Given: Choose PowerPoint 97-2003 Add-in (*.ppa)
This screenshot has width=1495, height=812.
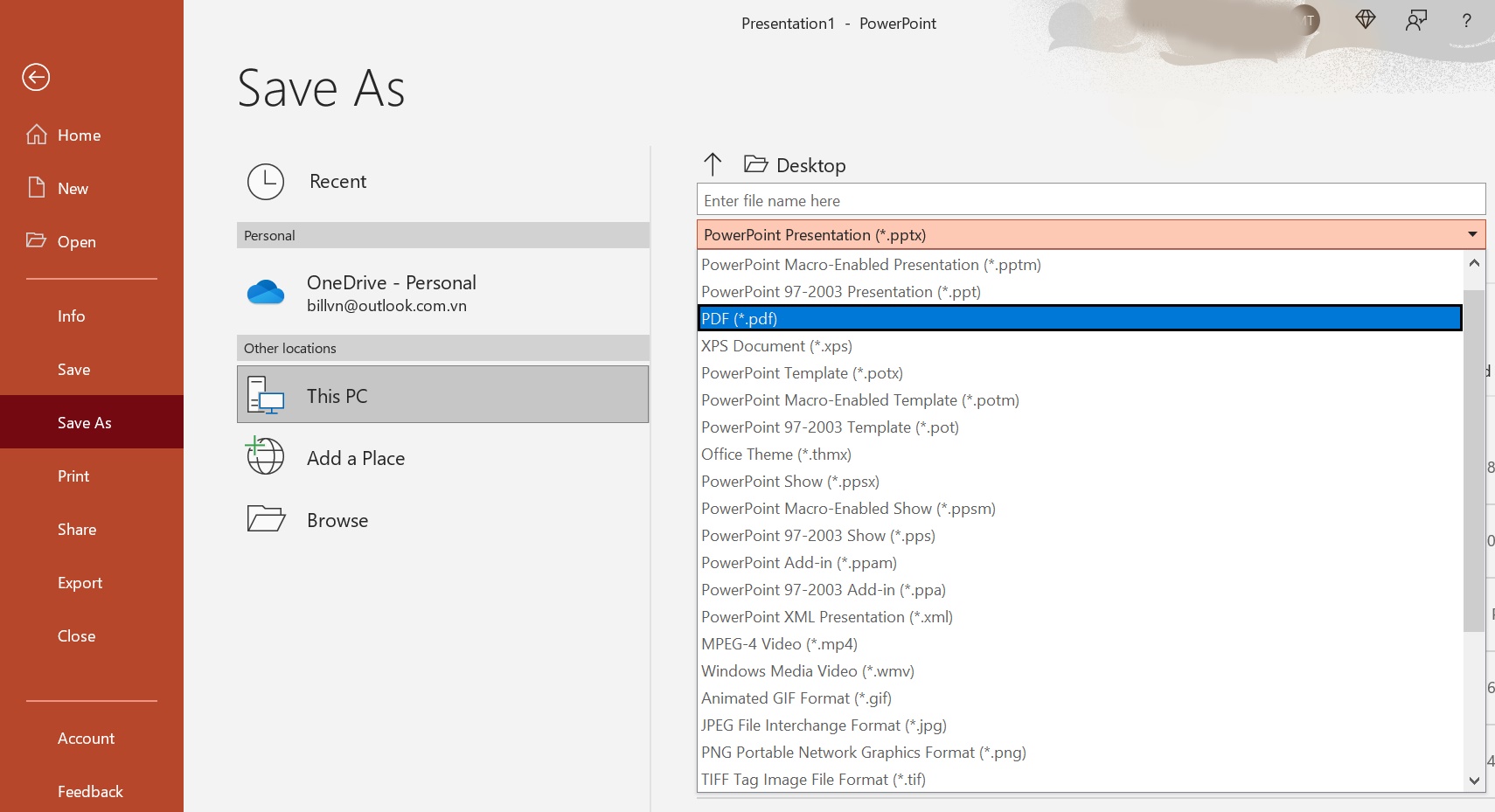Looking at the screenshot, I should (x=1080, y=590).
